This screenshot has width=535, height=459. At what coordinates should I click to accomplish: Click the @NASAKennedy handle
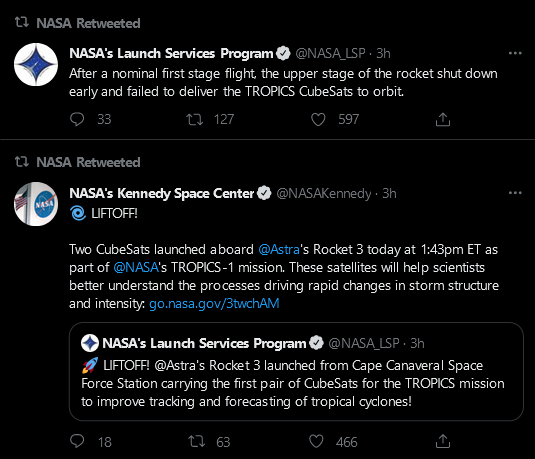point(323,193)
